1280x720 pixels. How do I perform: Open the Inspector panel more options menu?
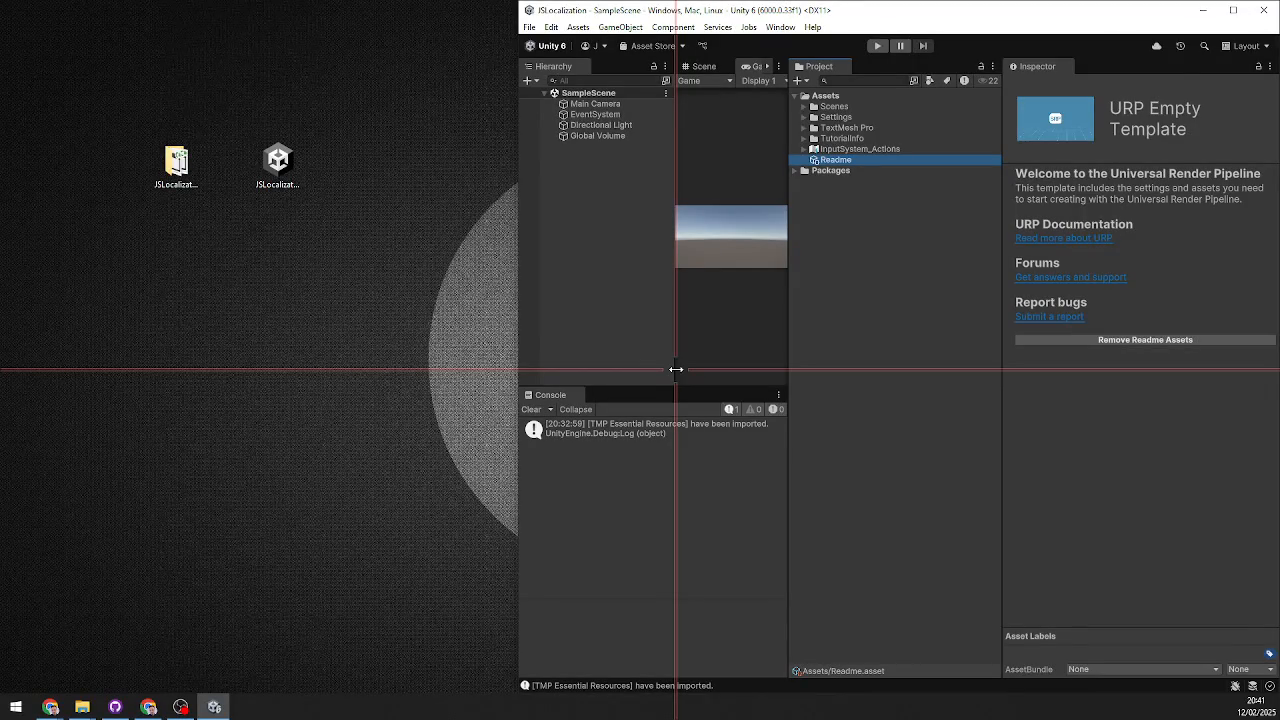pyautogui.click(x=1270, y=67)
